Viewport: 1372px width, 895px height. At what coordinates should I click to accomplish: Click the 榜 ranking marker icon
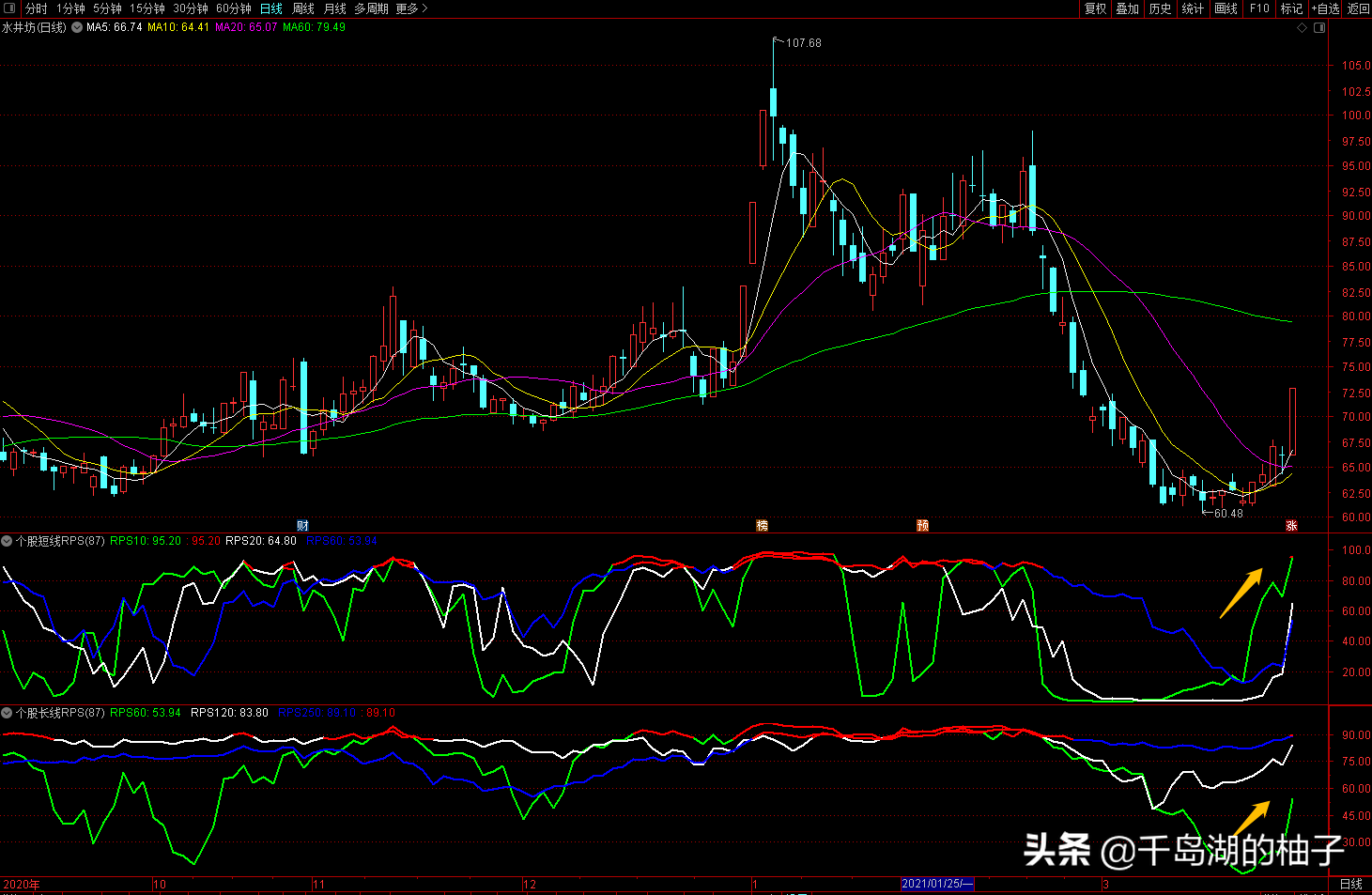(x=763, y=526)
